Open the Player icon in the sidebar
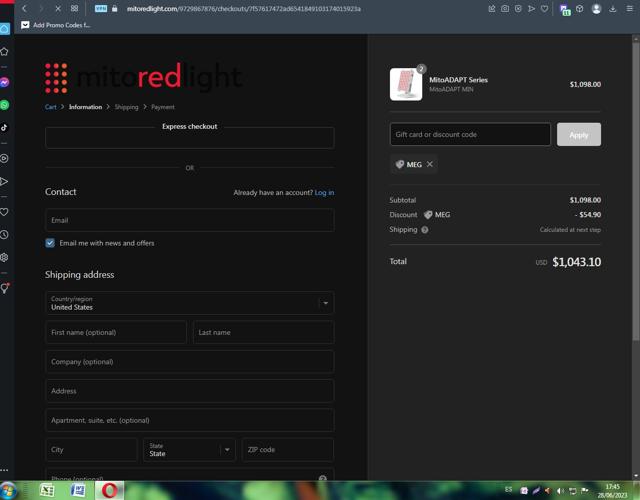Viewport: 640px width, 500px height. (4, 158)
